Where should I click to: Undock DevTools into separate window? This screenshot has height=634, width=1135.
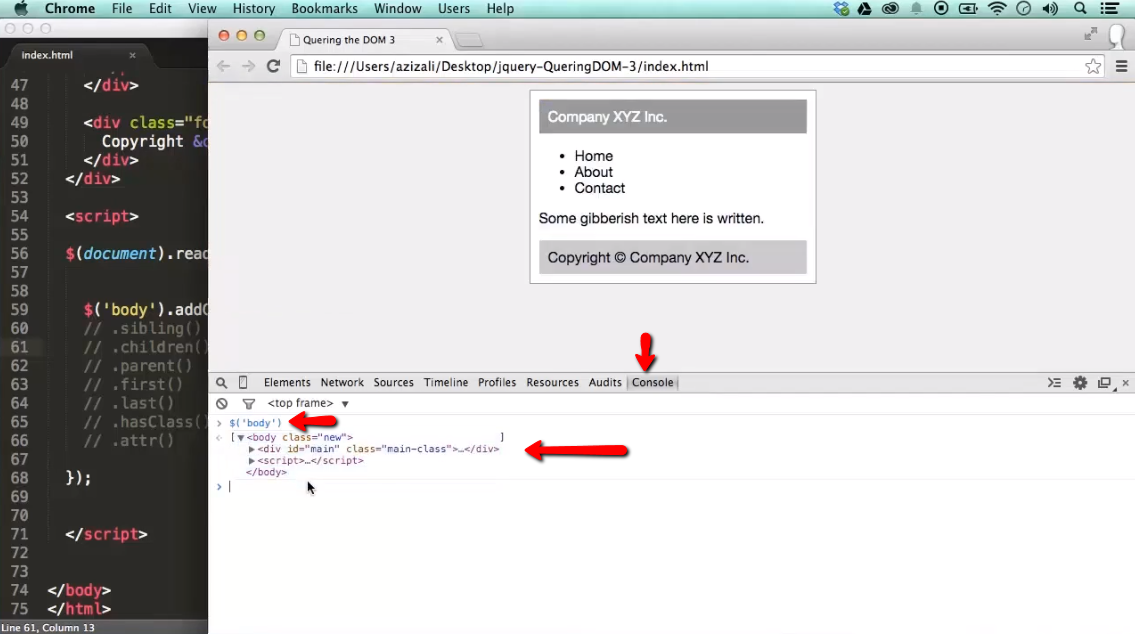1104,383
